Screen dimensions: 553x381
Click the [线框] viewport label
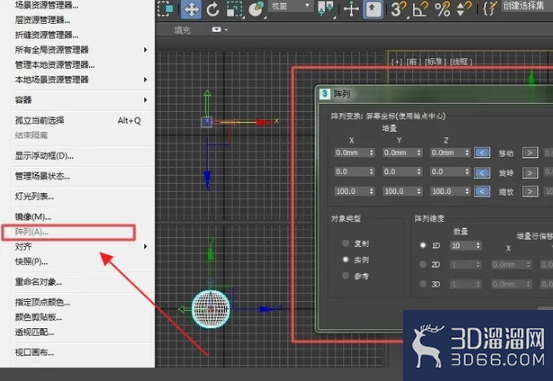coord(461,62)
